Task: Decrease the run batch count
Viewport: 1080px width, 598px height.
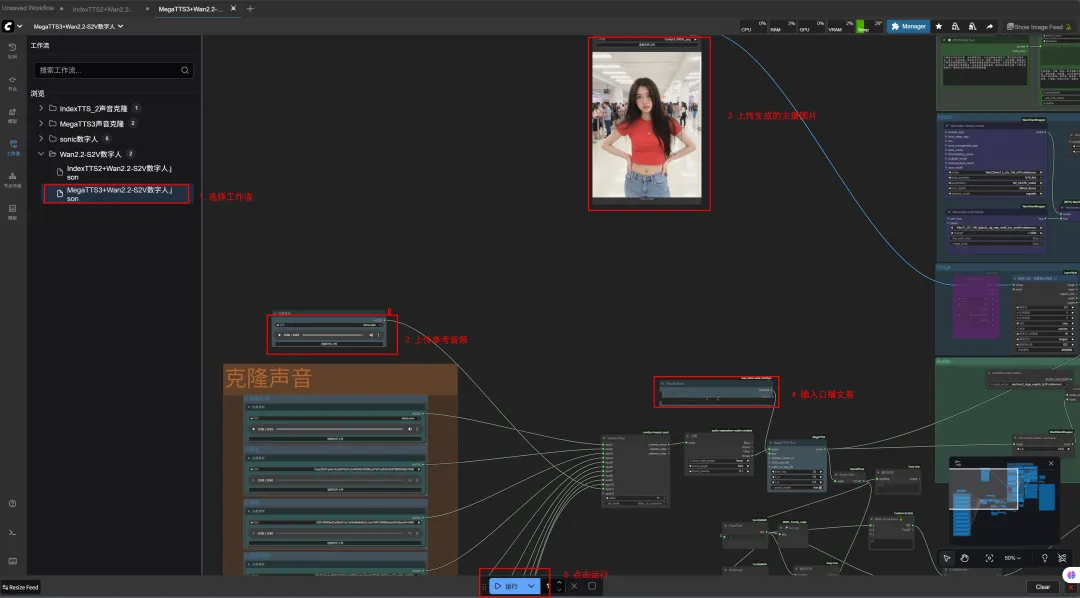Action: (x=559, y=590)
